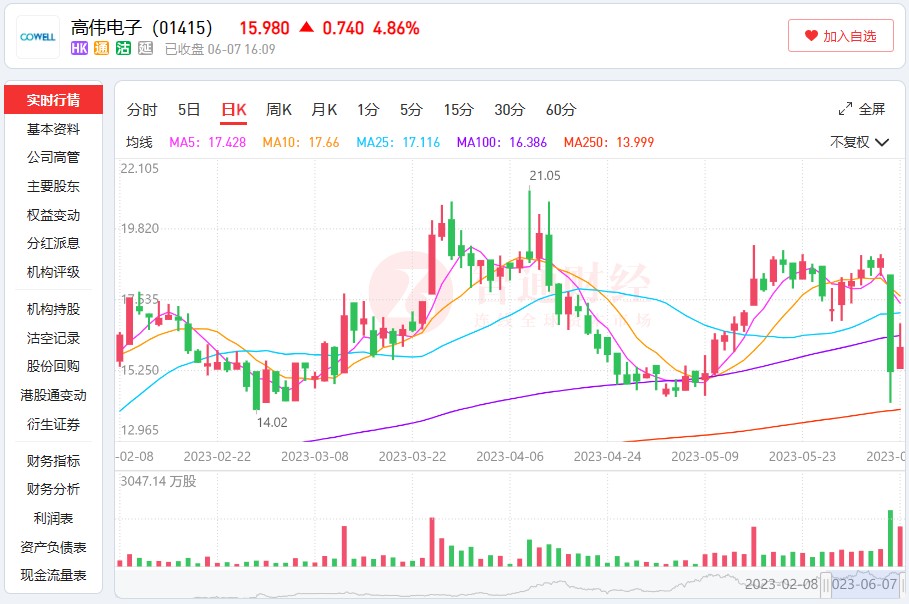Switch chart to 周K weekly candles
The height and width of the screenshot is (604, 909).
[278, 109]
